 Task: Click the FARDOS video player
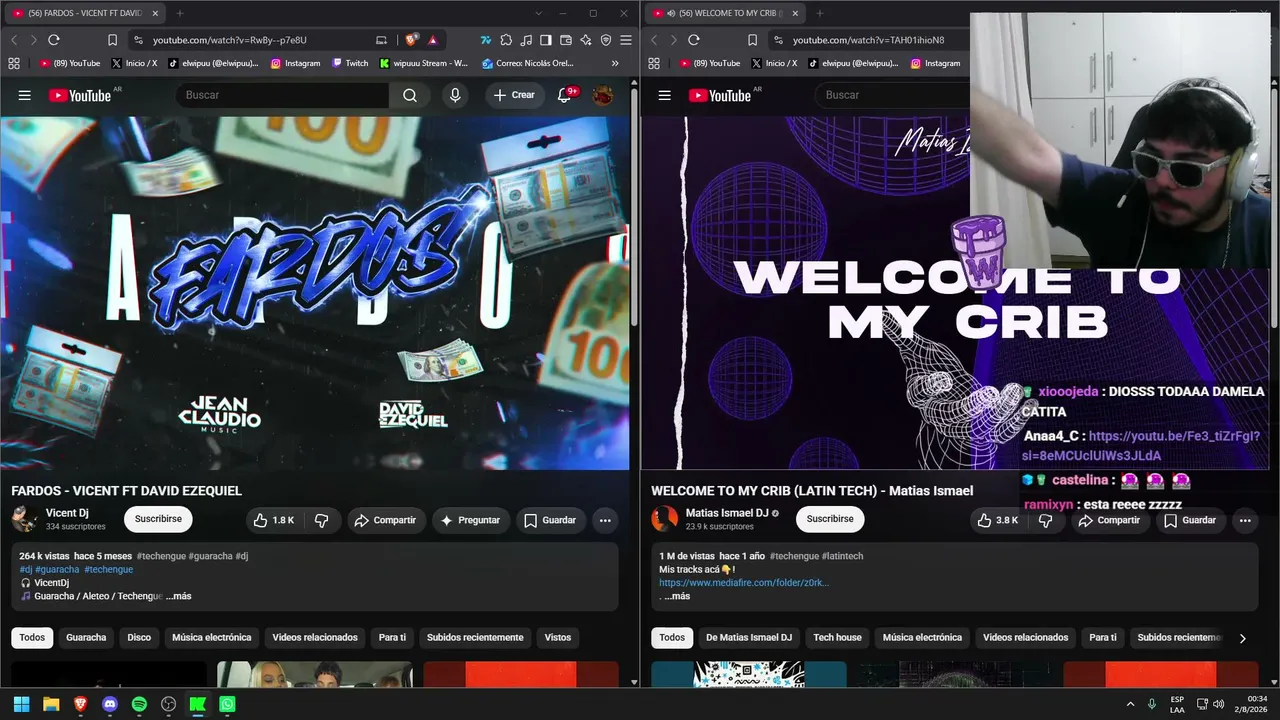click(x=315, y=294)
